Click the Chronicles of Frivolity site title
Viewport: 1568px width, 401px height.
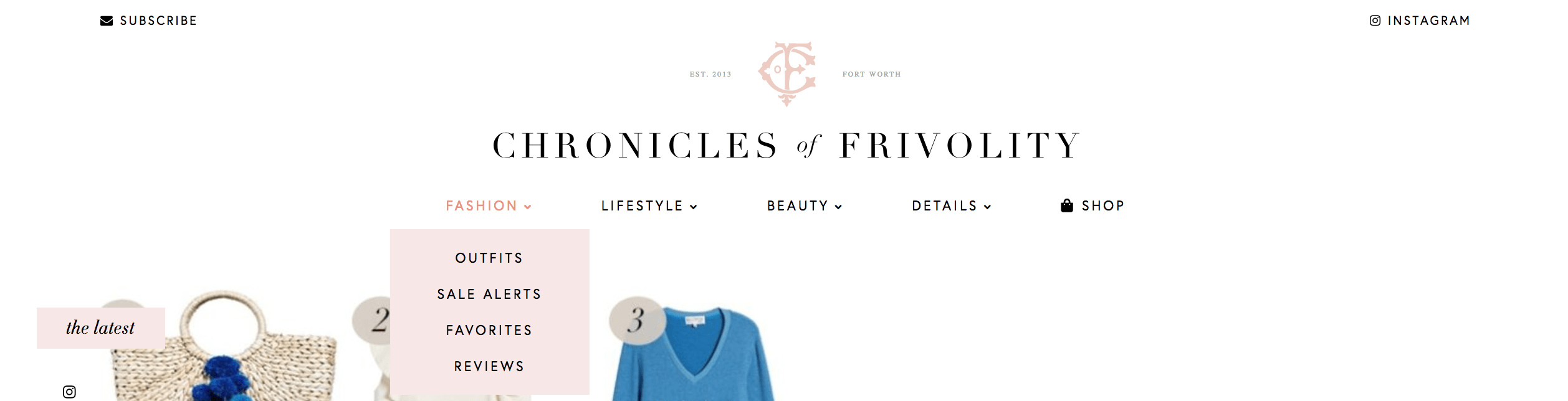(x=786, y=145)
